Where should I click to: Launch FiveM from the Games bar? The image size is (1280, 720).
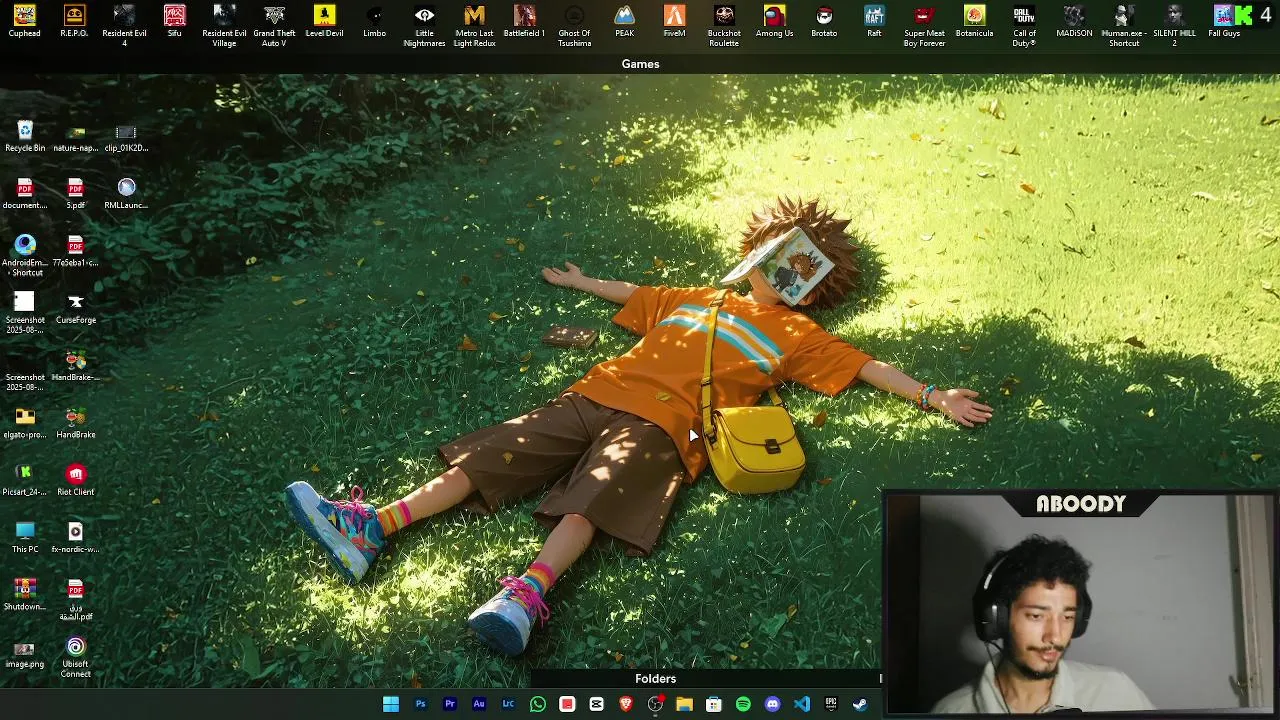coord(674,21)
